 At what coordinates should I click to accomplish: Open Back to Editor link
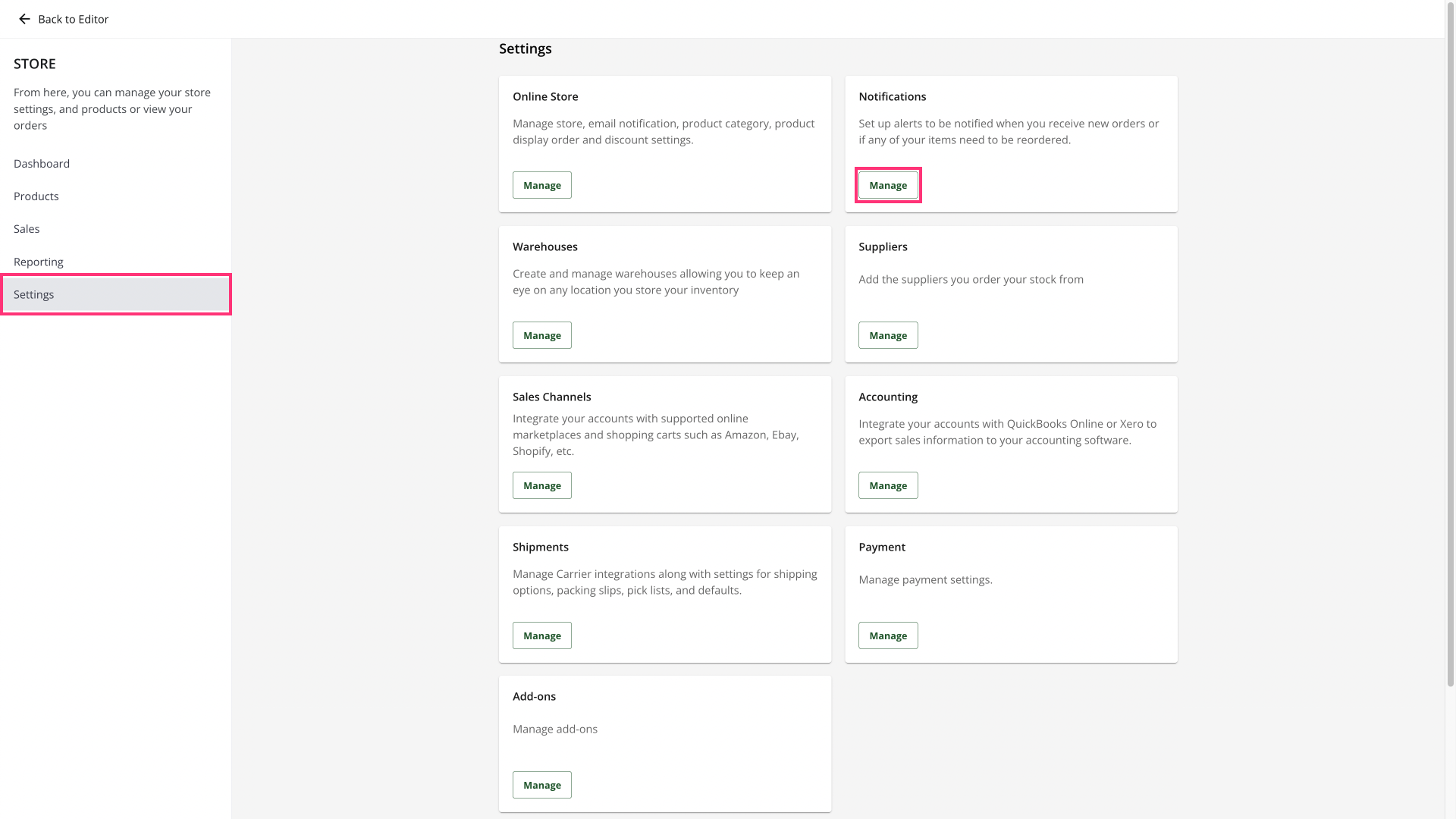pyautogui.click(x=73, y=19)
